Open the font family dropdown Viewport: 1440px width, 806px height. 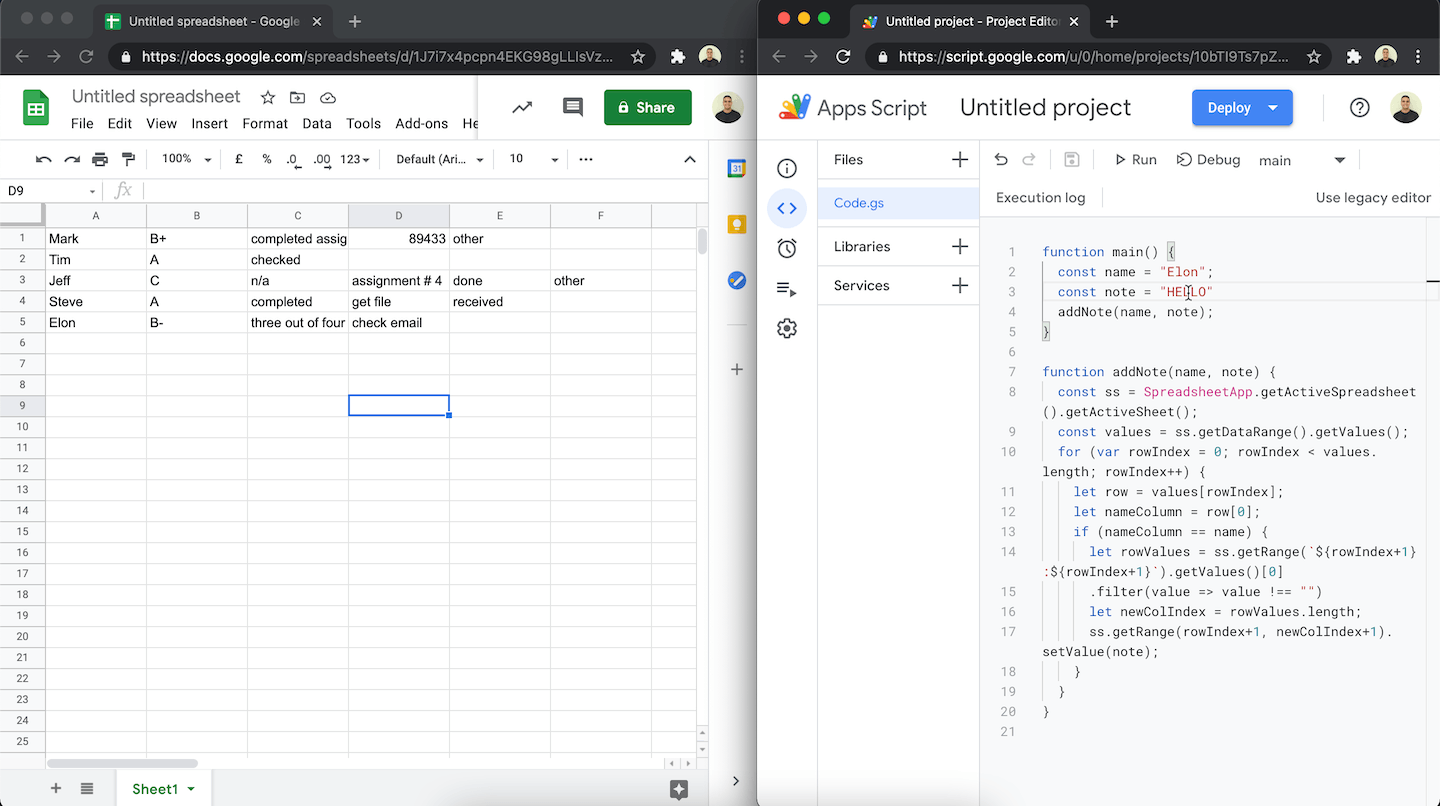point(437,159)
